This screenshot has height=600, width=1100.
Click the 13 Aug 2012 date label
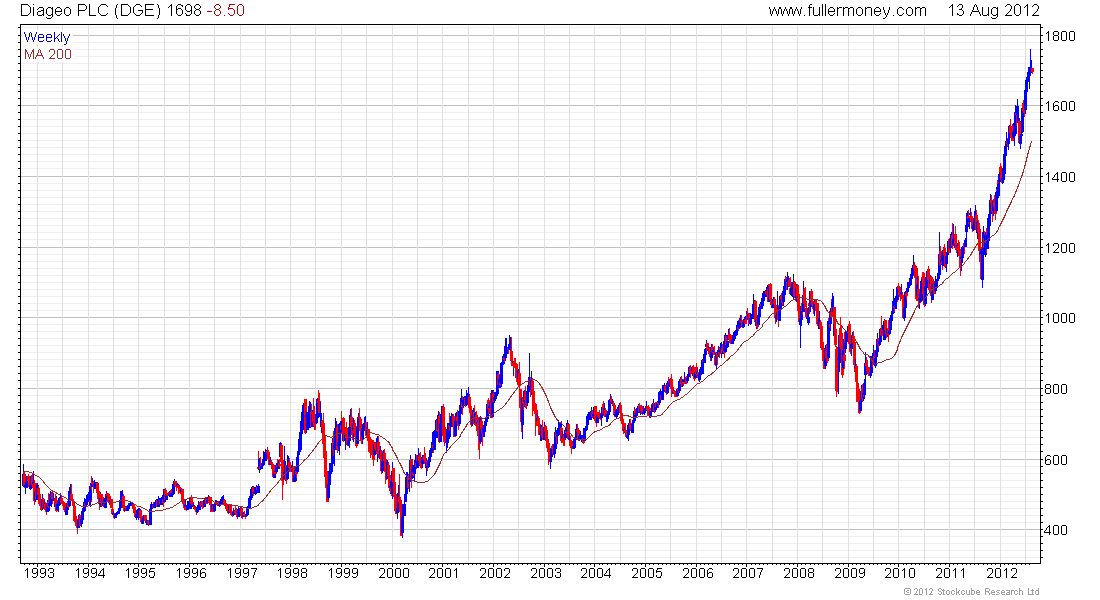[x=993, y=11]
